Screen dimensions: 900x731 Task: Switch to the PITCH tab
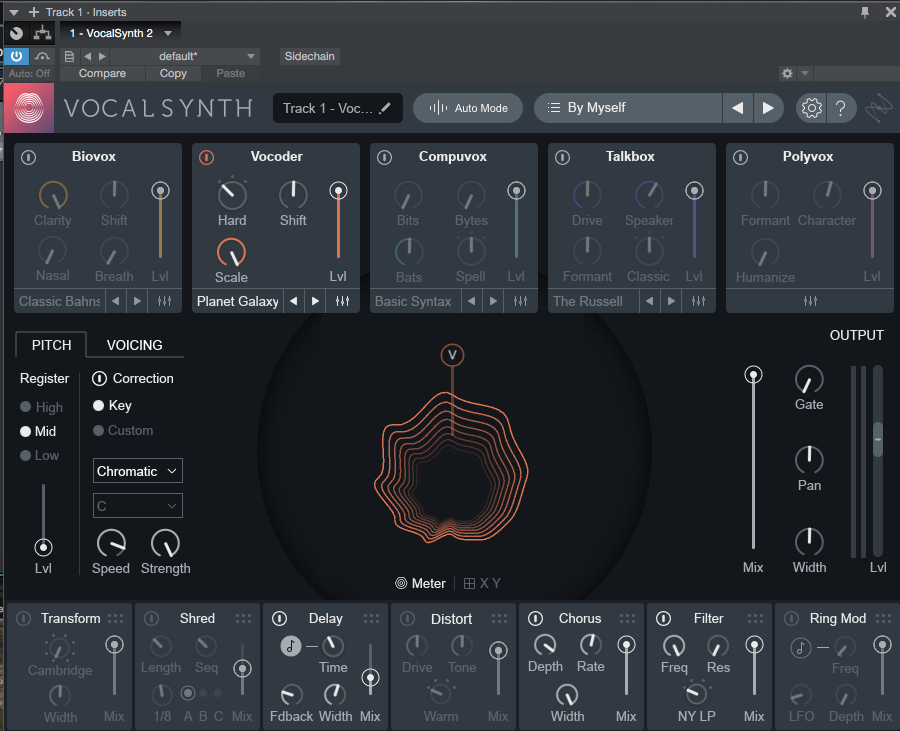pyautogui.click(x=51, y=345)
